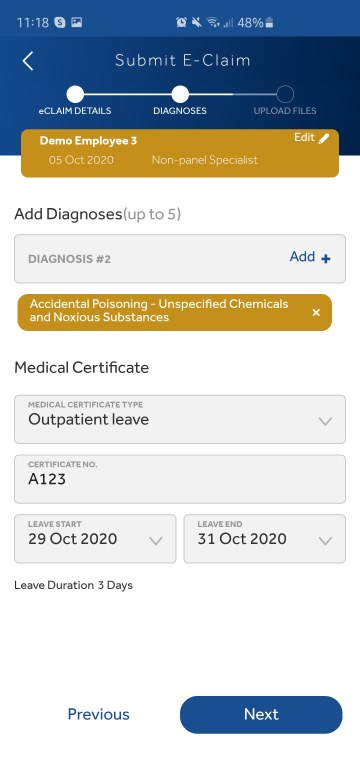360x760 pixels.
Task: Expand the Leave End date dropdown
Action: tap(265, 538)
